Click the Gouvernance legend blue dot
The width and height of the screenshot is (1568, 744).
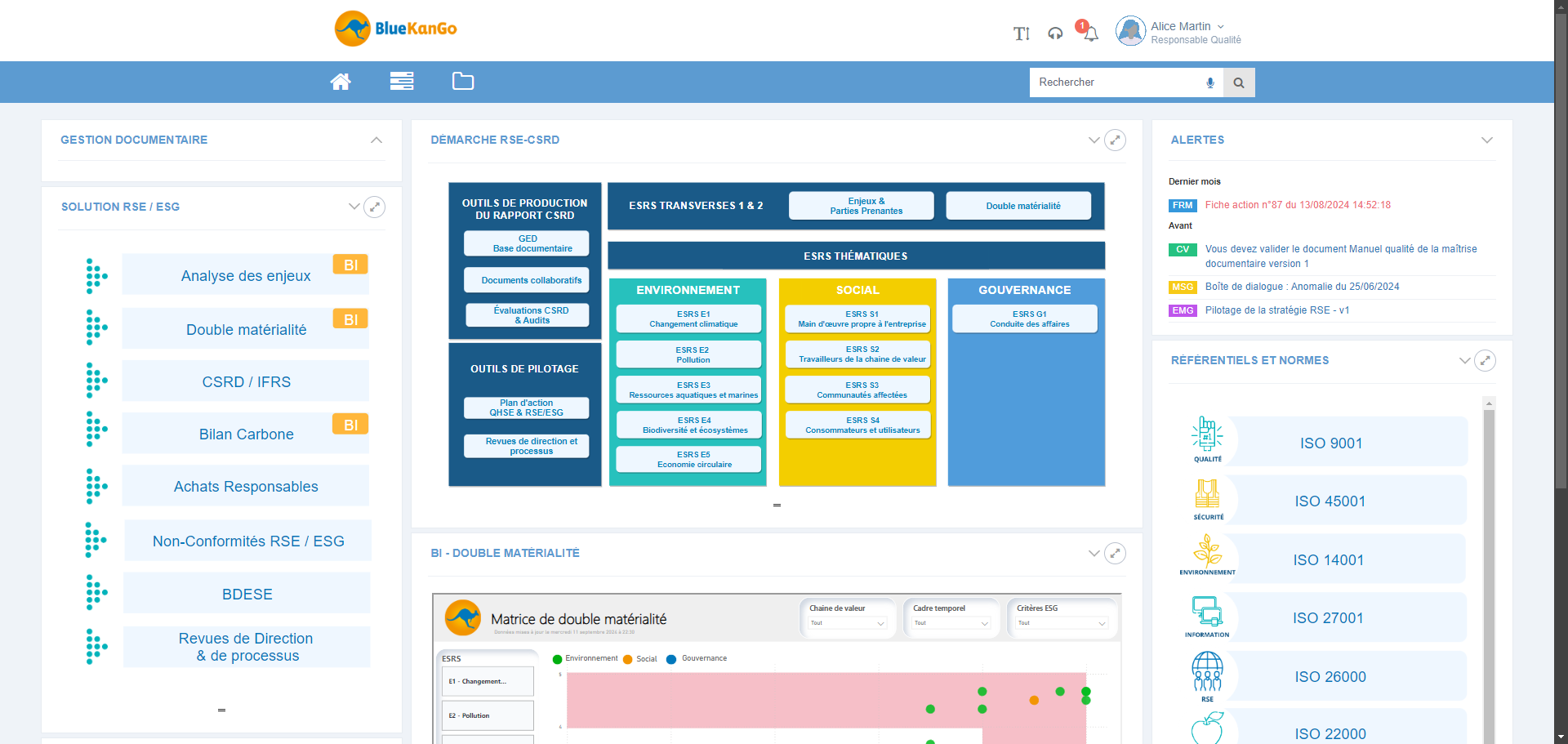(671, 659)
